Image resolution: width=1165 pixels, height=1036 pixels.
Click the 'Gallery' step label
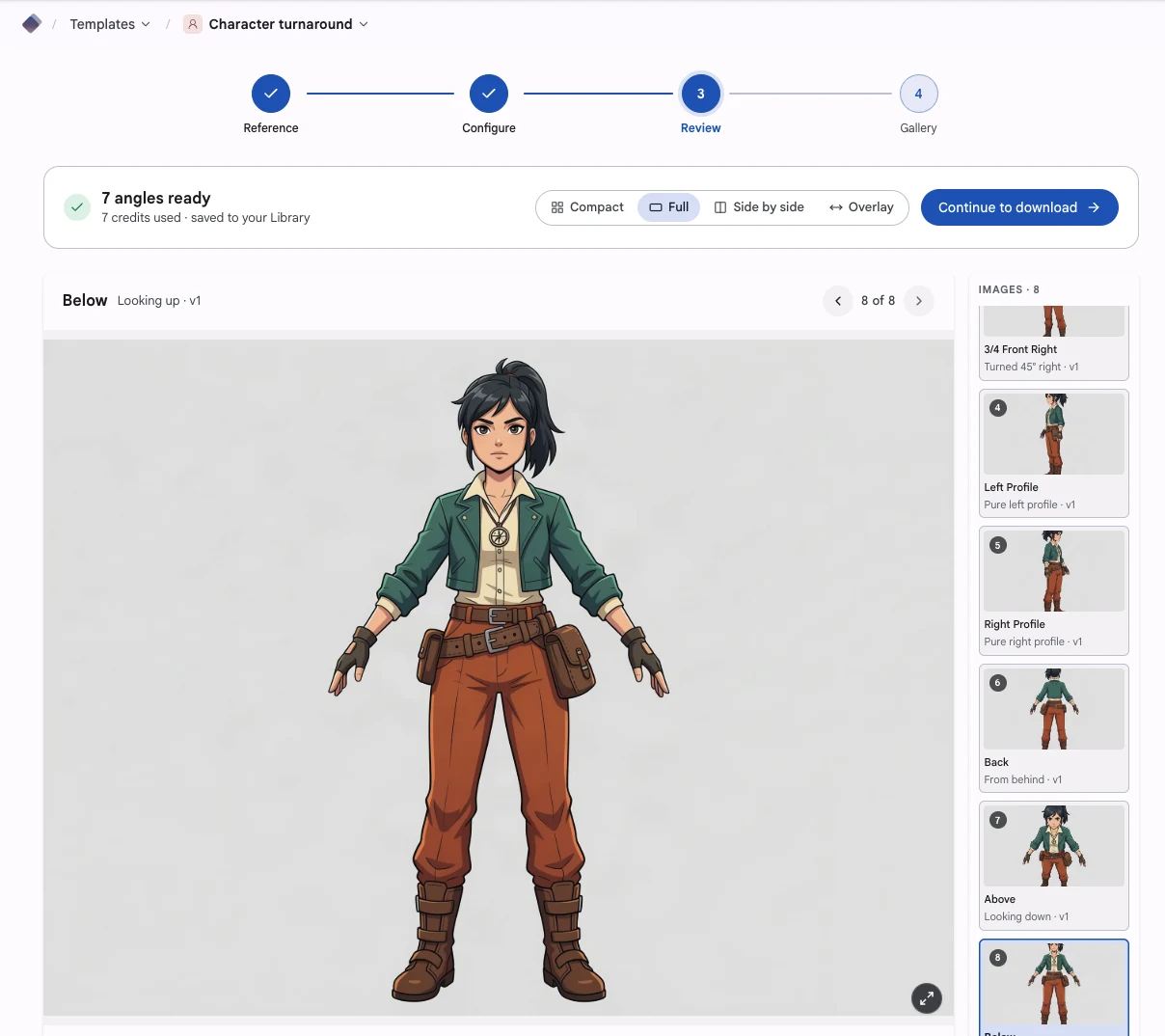[918, 128]
